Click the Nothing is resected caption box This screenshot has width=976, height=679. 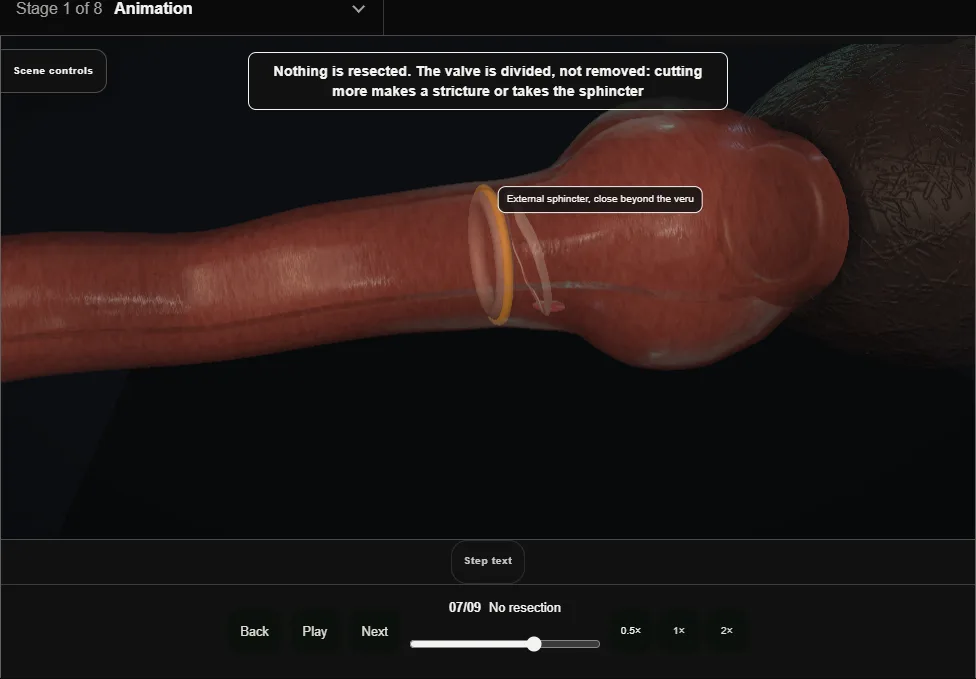point(488,81)
